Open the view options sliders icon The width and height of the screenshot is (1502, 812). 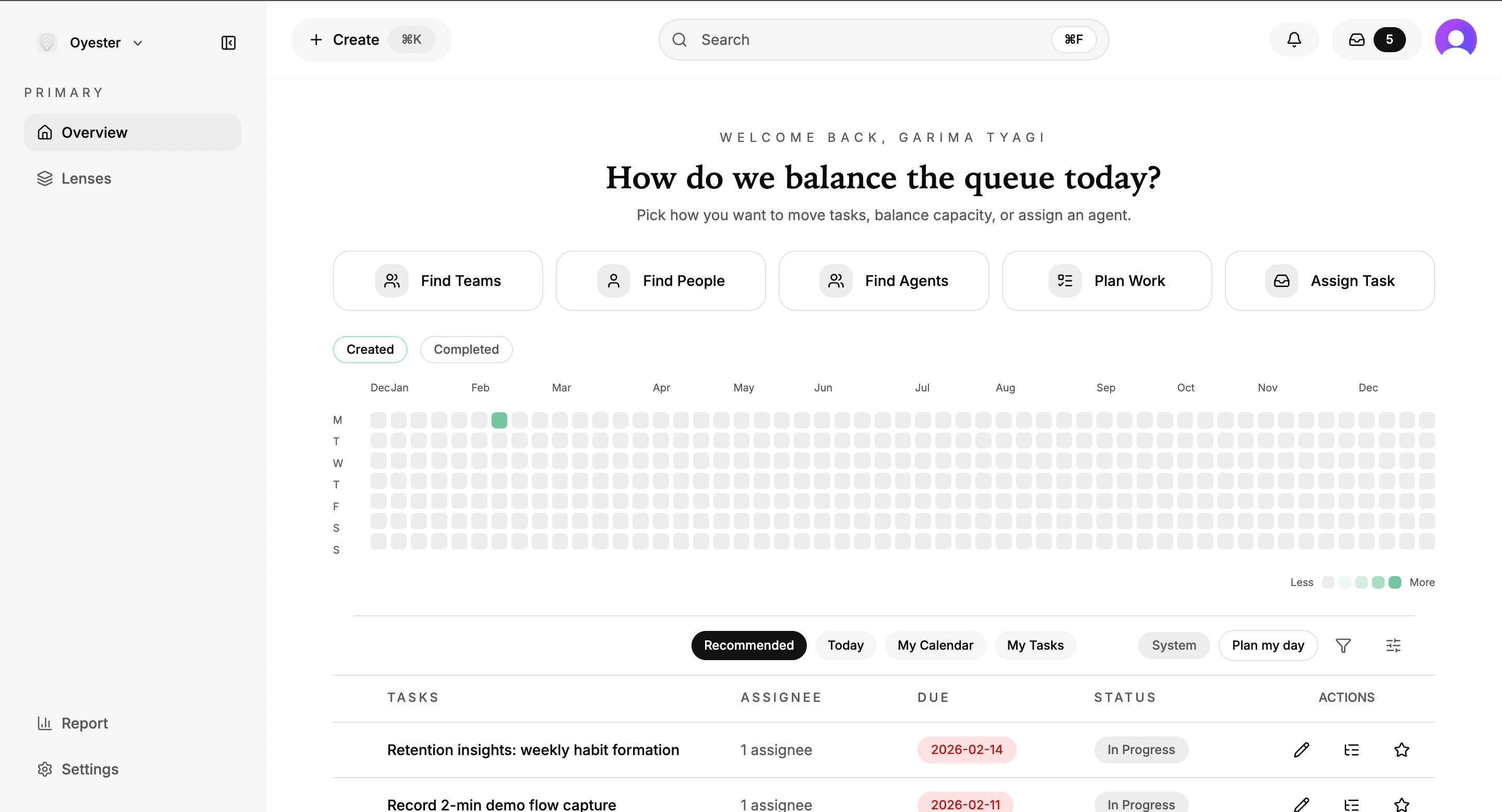pyautogui.click(x=1393, y=646)
